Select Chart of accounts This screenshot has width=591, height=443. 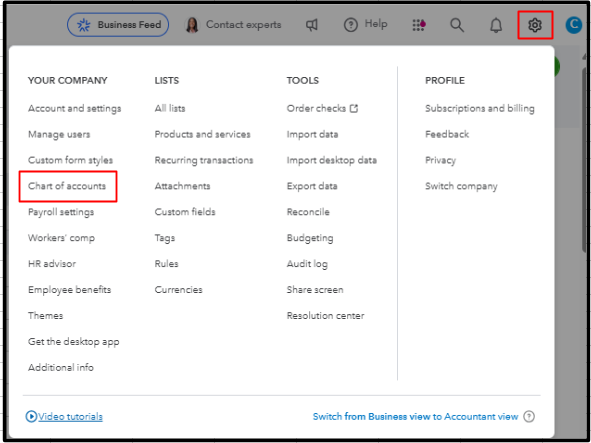pos(67,186)
